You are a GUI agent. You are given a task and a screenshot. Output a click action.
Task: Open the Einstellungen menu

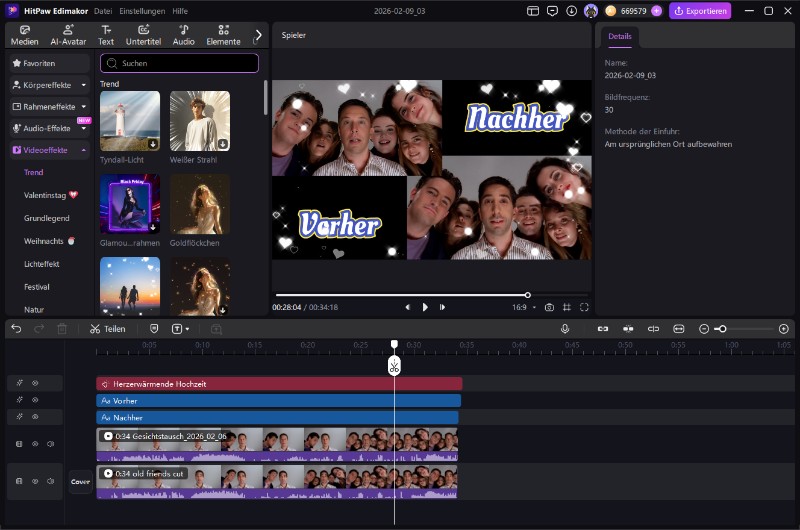142,11
